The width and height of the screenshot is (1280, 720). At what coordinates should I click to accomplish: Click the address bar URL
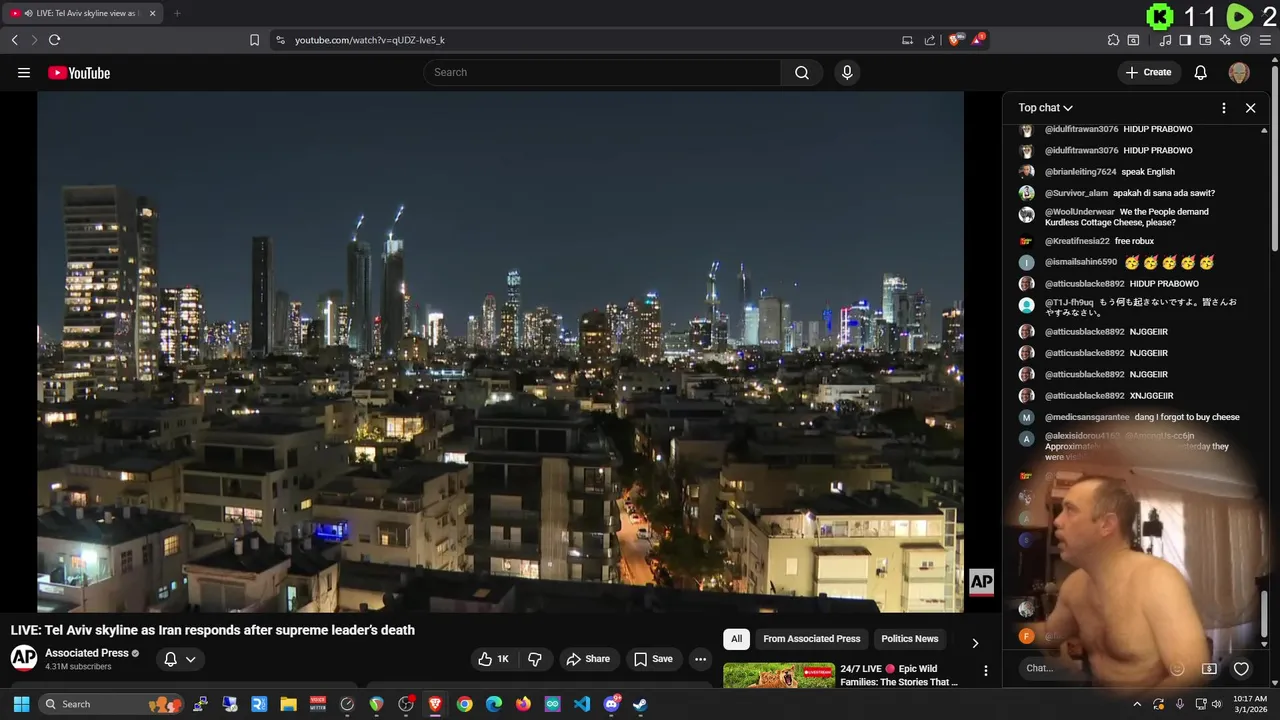coord(370,40)
